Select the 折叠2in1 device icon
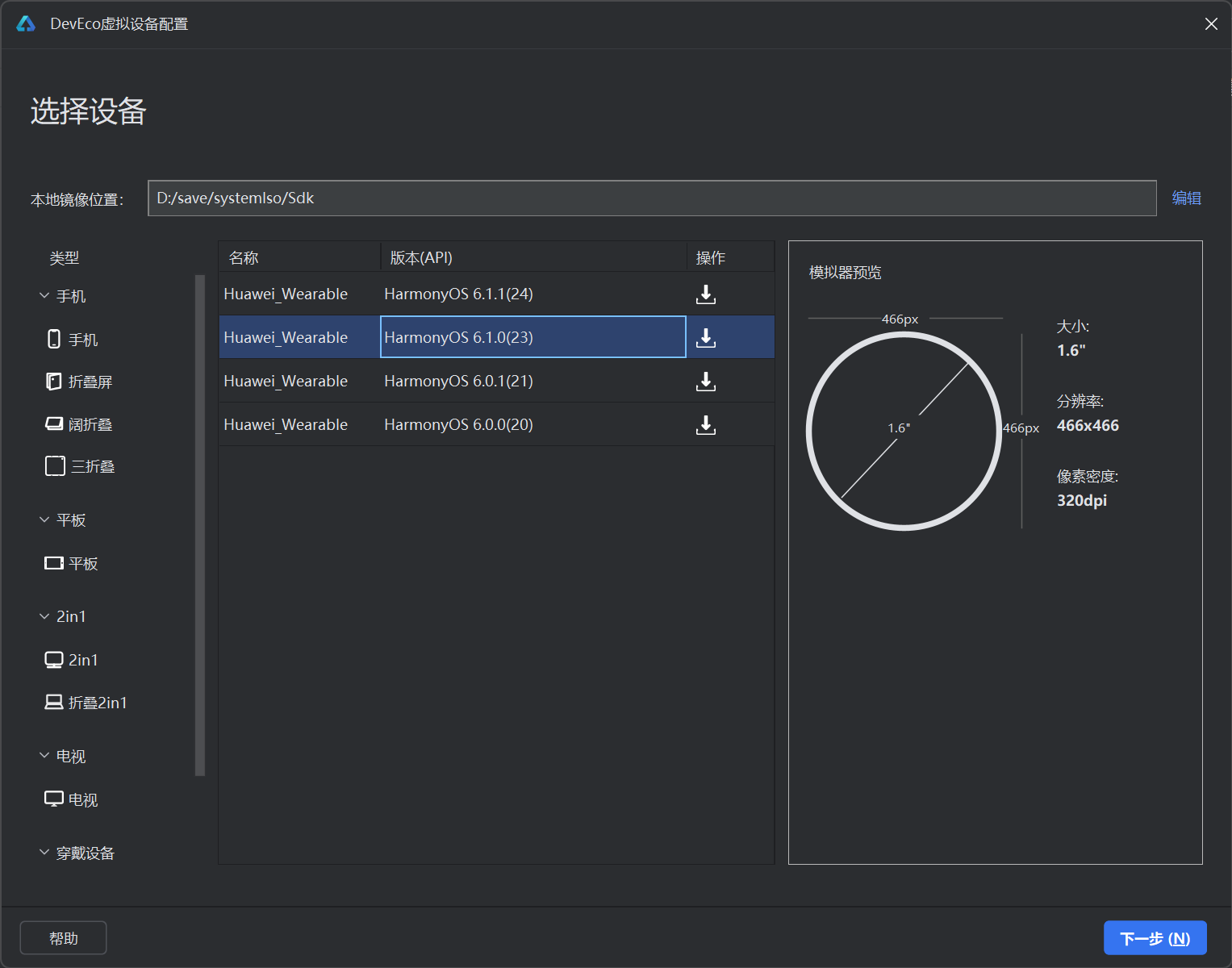This screenshot has width=1232, height=968. tap(54, 703)
